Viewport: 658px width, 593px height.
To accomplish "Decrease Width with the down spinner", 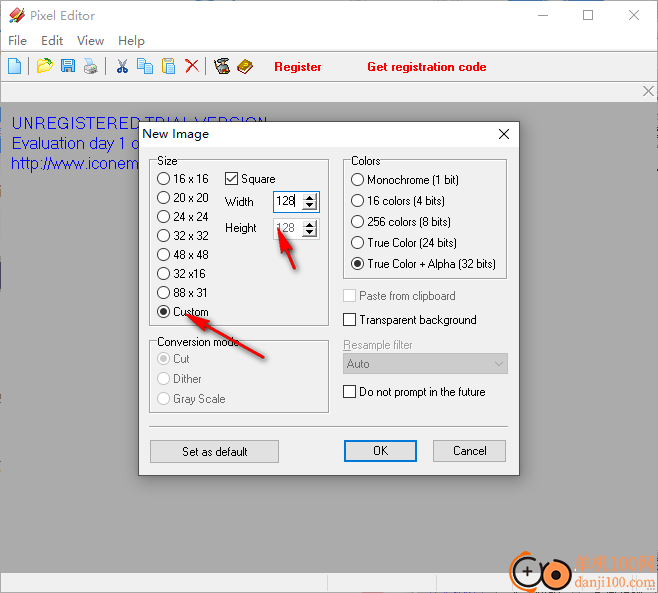I will [310, 206].
